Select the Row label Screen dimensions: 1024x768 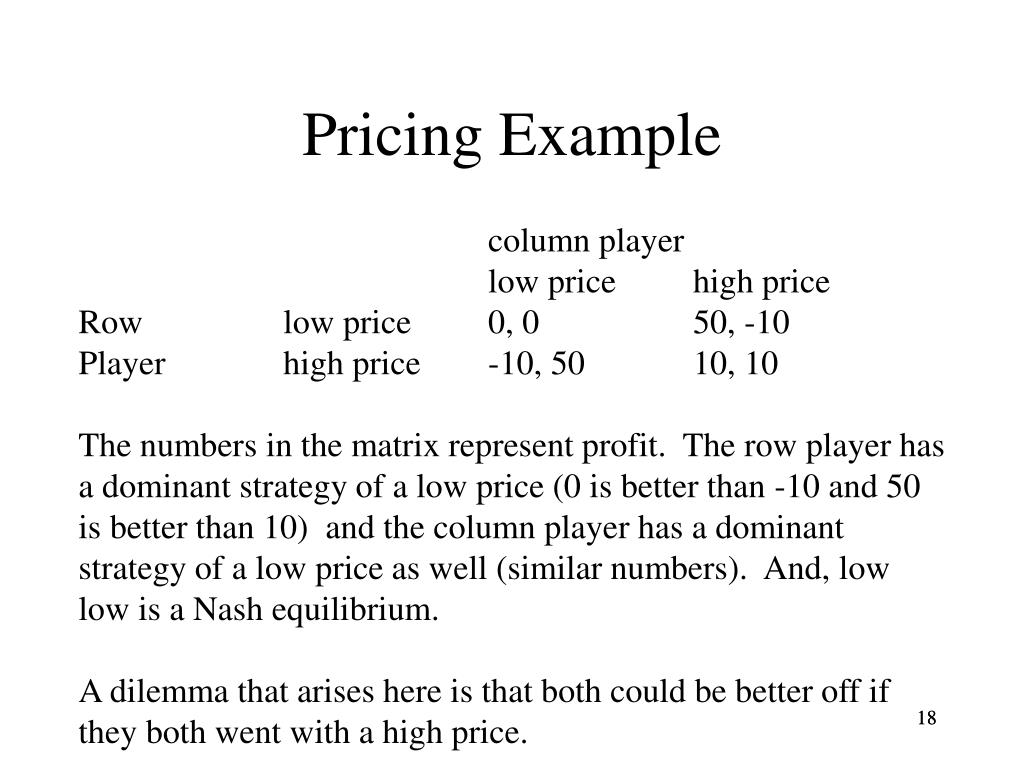[110, 323]
